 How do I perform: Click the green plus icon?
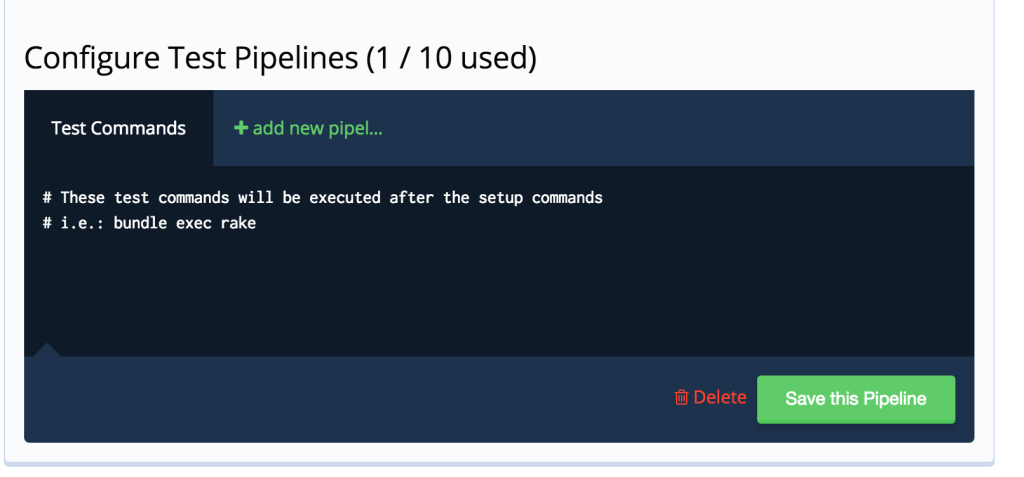[x=241, y=129]
